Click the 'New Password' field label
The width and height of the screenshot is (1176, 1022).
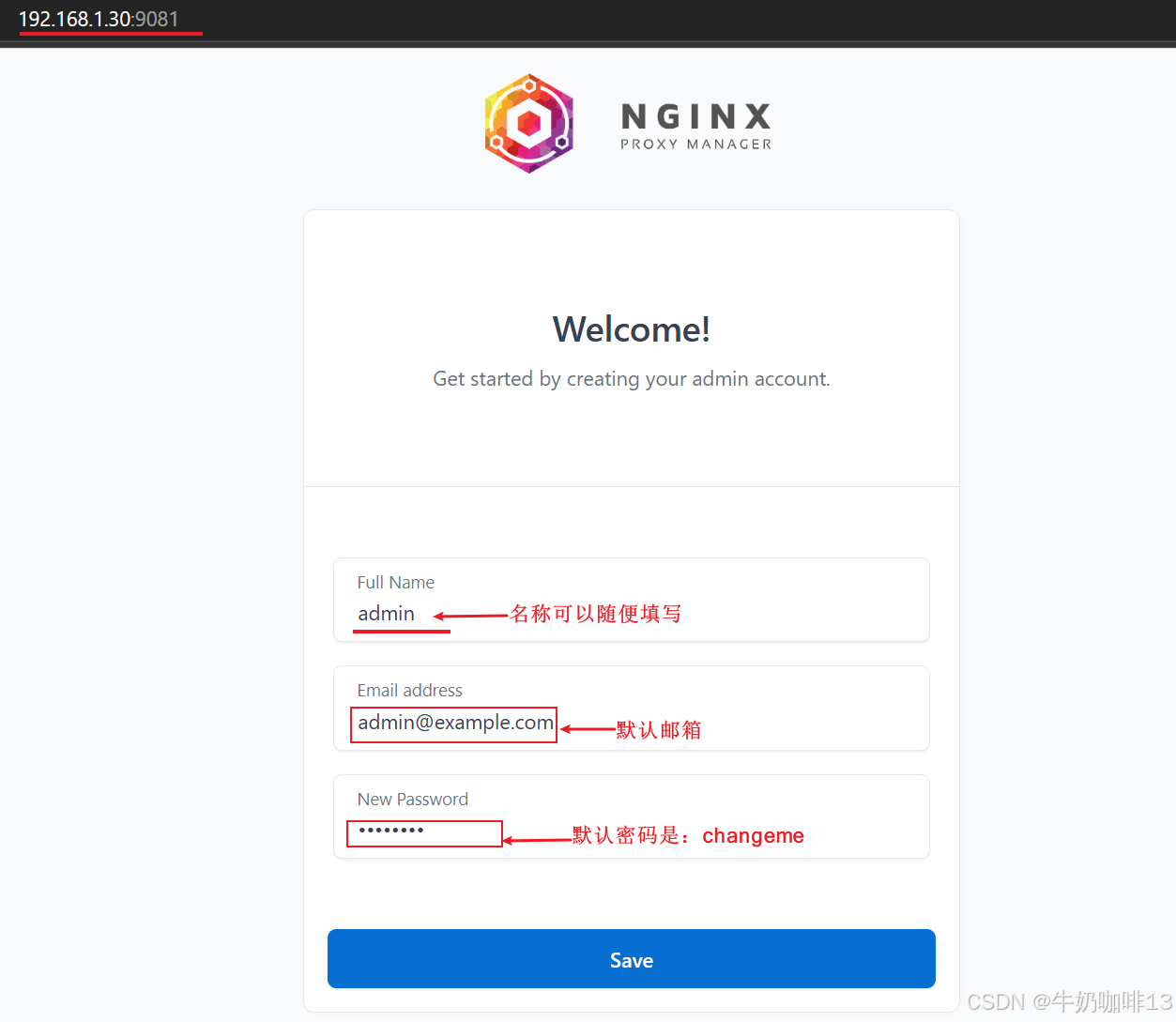[x=413, y=800]
